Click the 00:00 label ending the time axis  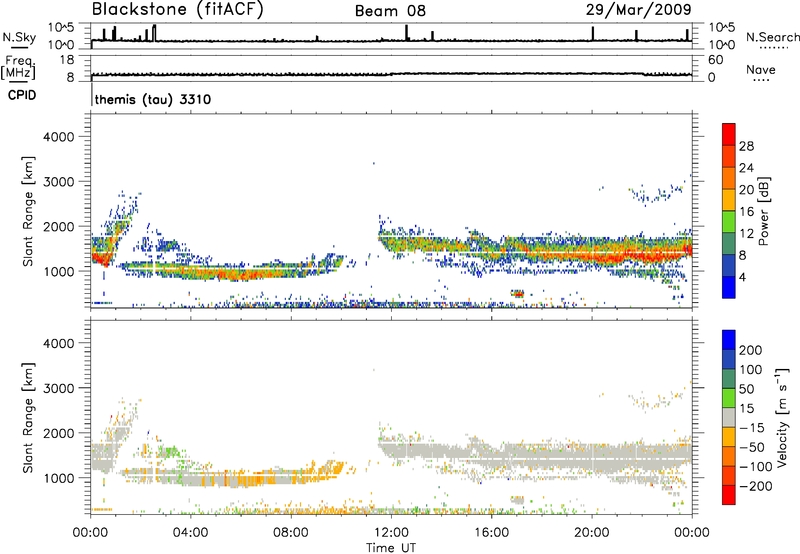[x=691, y=533]
